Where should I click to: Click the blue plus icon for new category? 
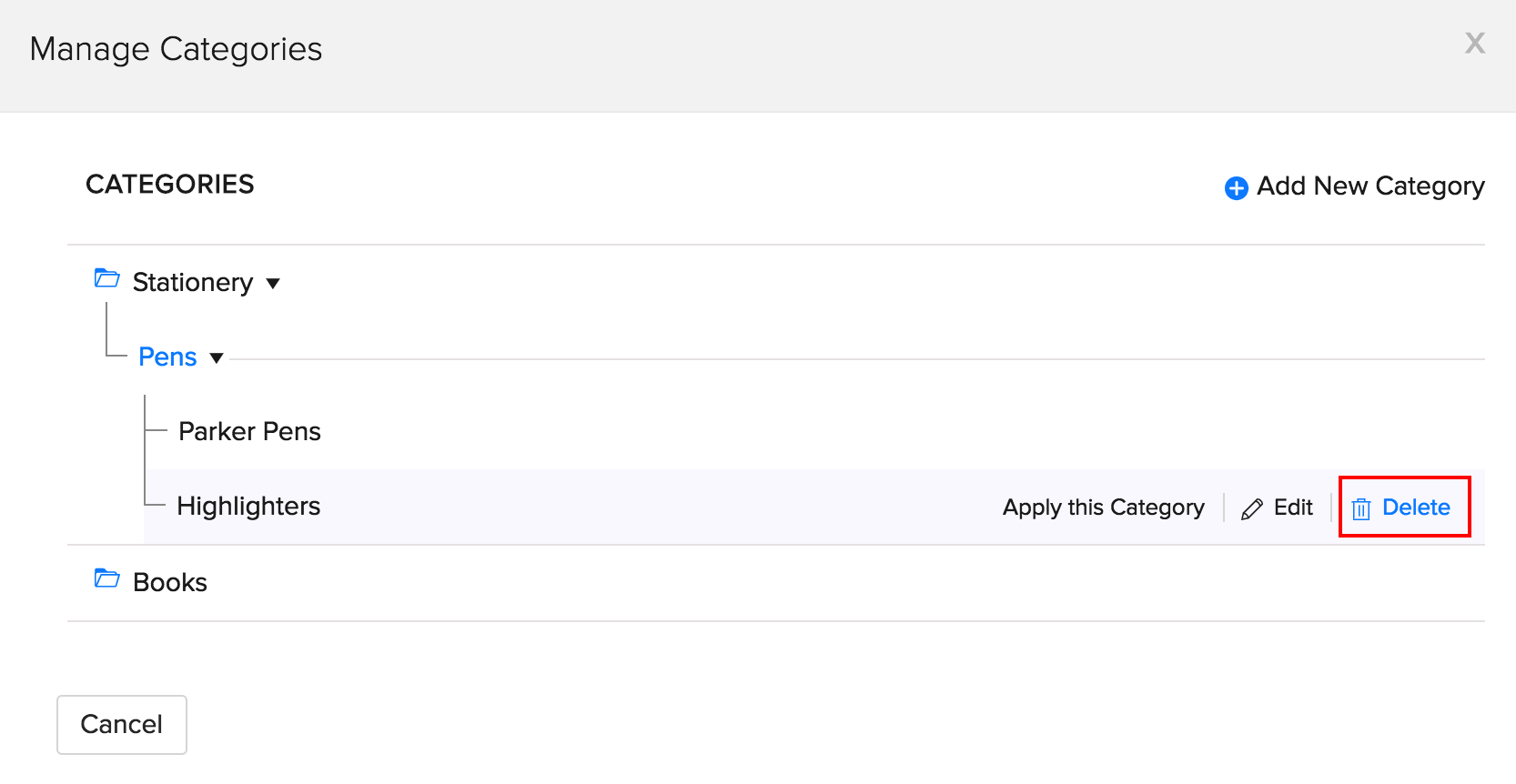click(1236, 187)
